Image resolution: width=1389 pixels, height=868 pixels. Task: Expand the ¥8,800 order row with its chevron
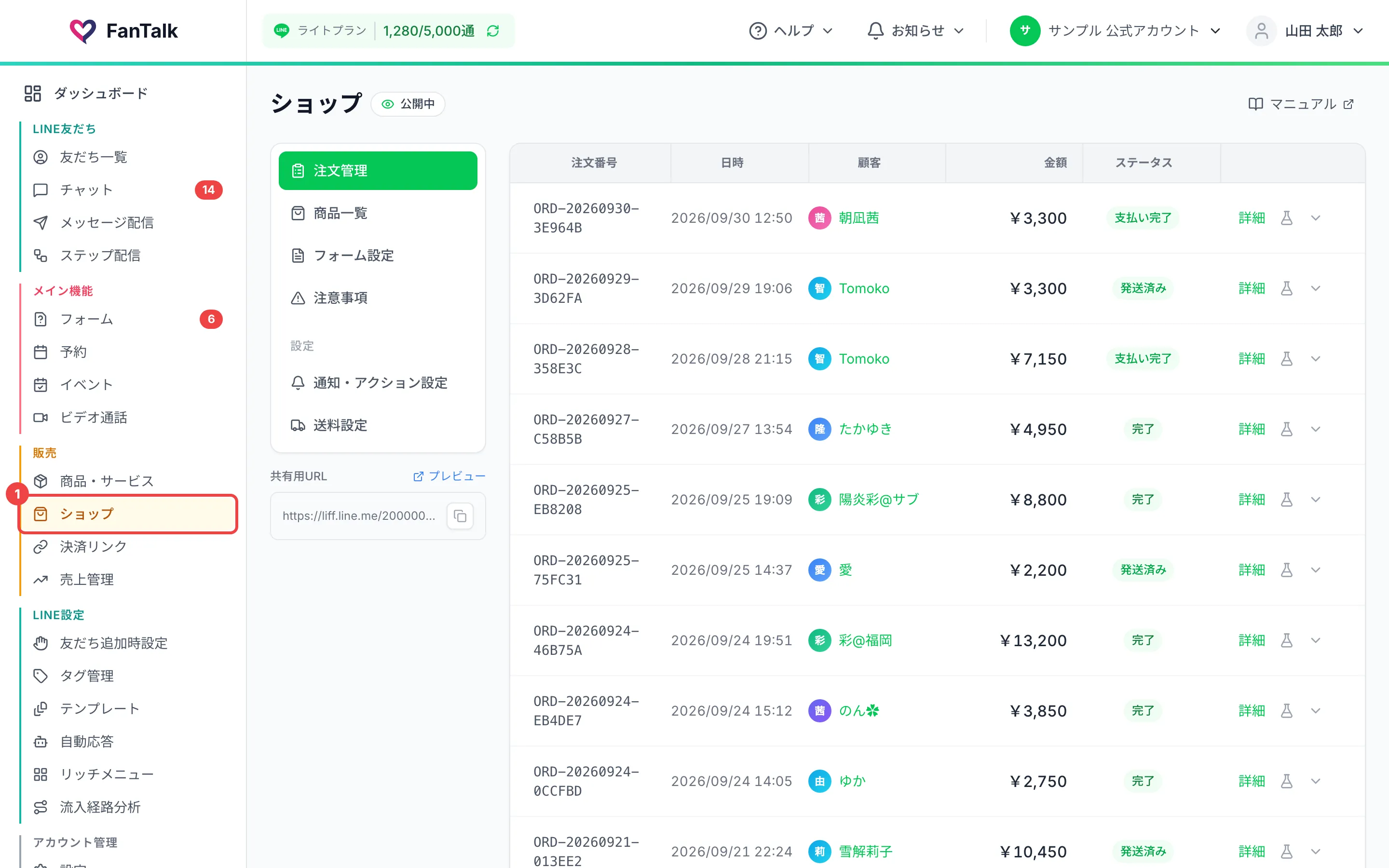point(1316,500)
